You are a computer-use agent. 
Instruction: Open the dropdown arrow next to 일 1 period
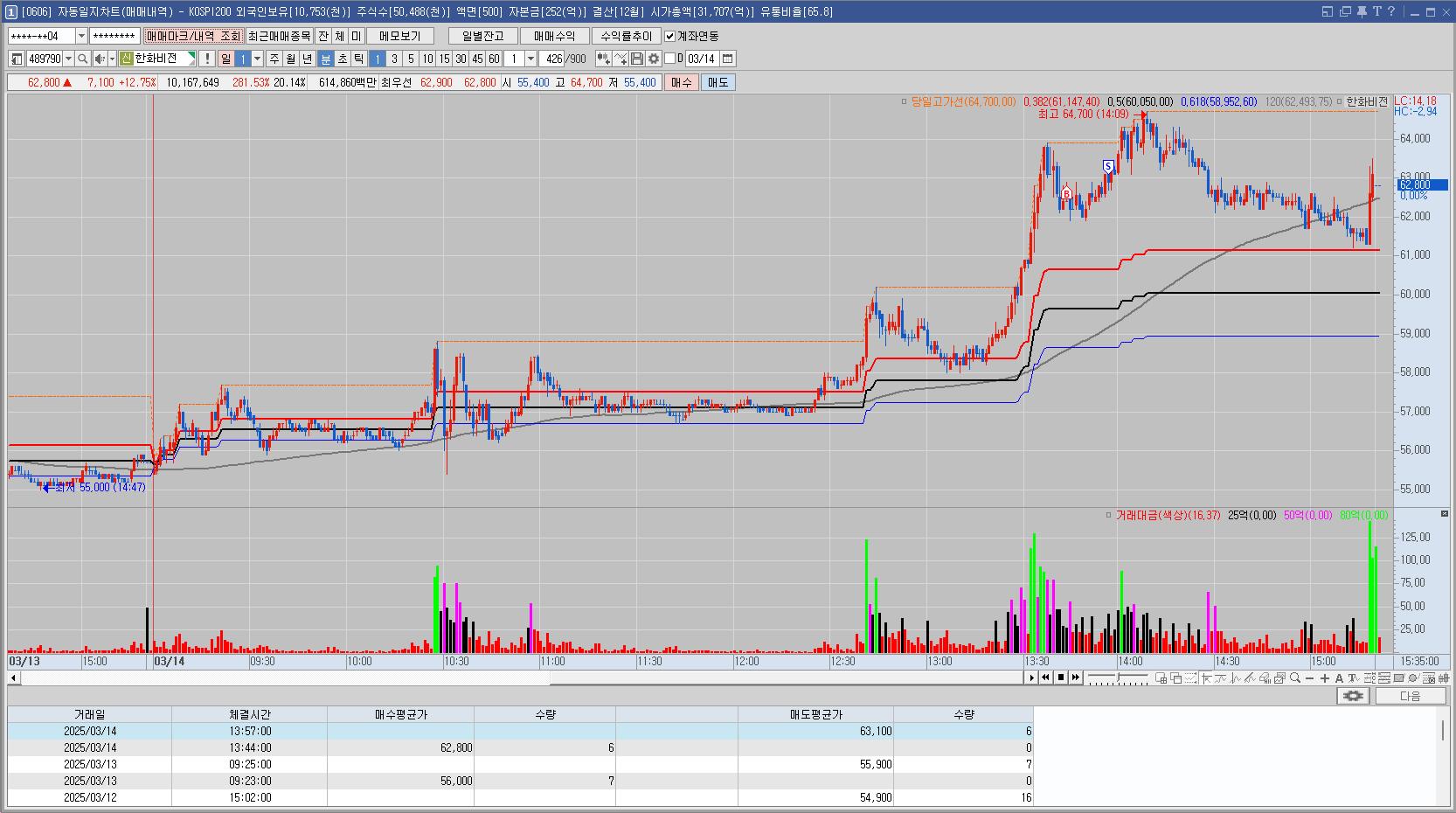coord(257,59)
